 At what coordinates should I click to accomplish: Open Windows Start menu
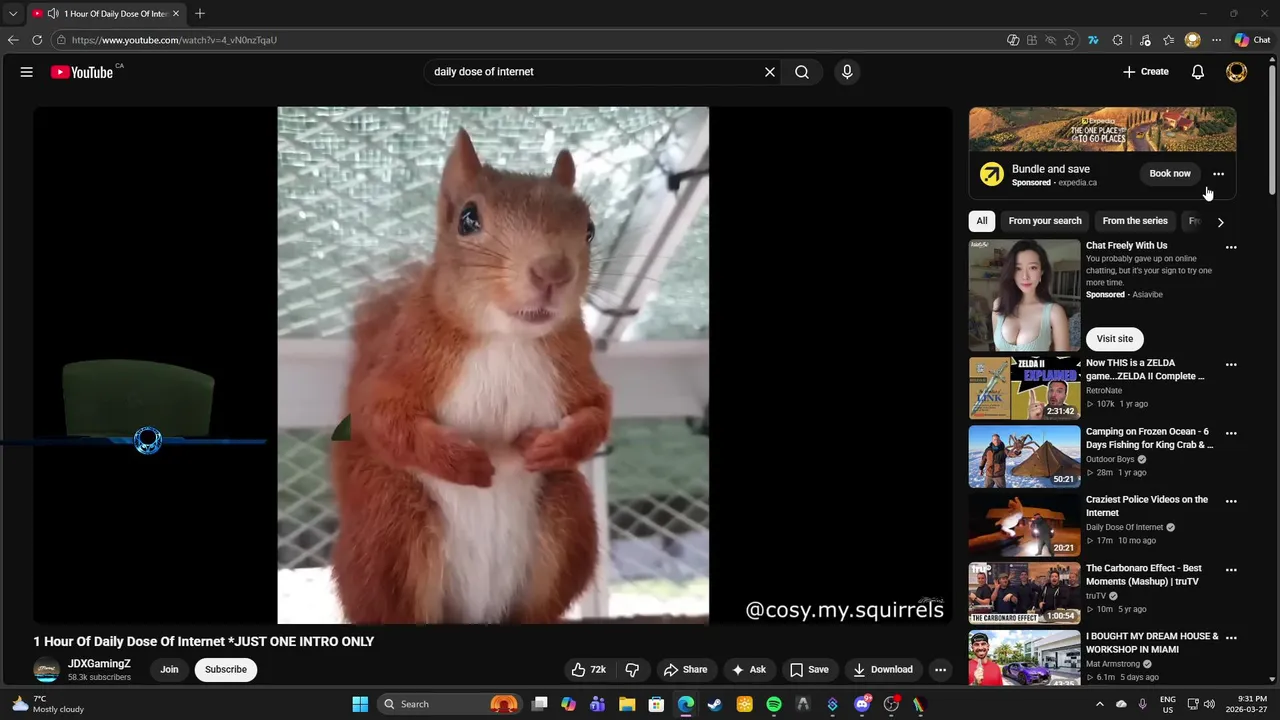(x=360, y=704)
